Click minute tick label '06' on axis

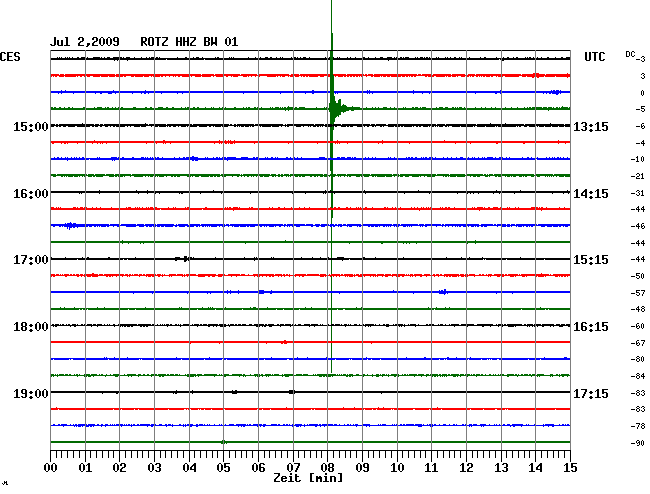click(x=258, y=467)
